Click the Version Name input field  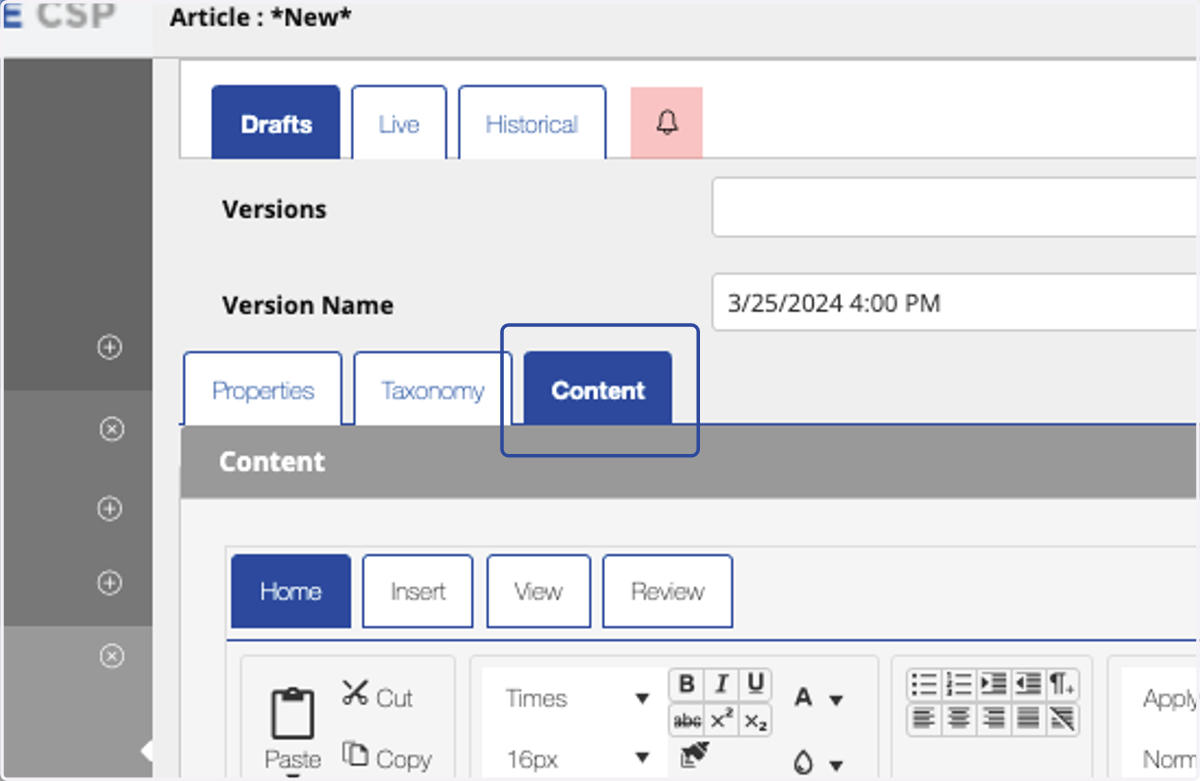point(954,303)
